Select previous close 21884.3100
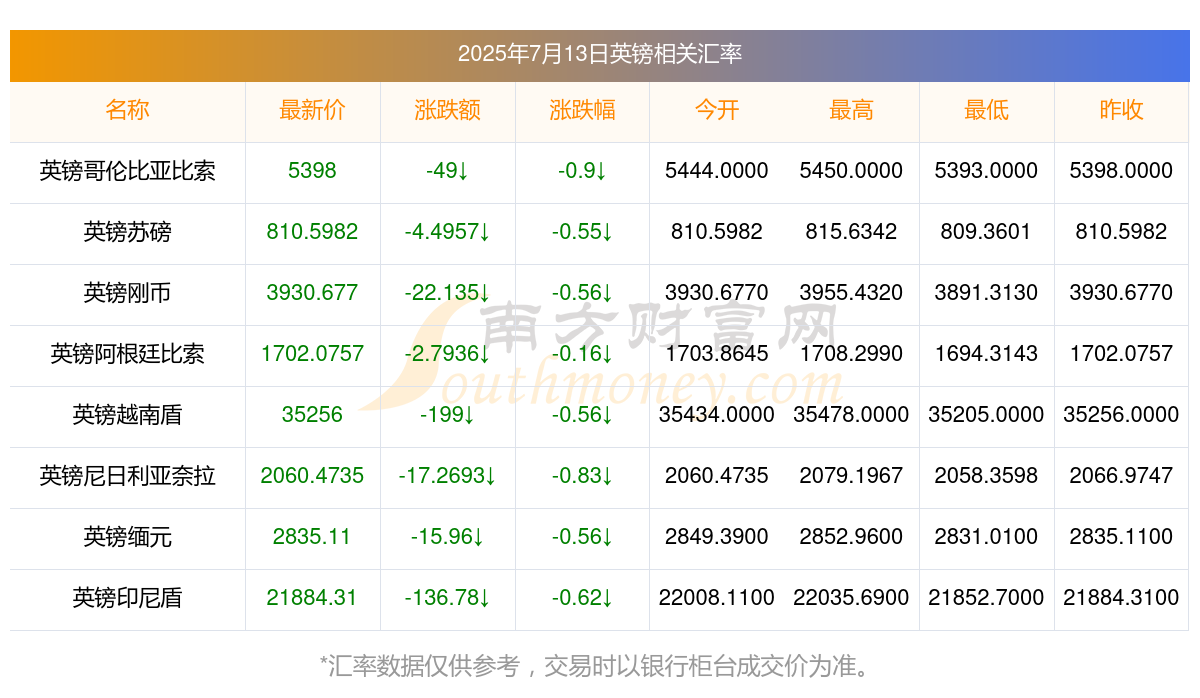Viewport: 1200px width, 698px height. tap(1121, 598)
